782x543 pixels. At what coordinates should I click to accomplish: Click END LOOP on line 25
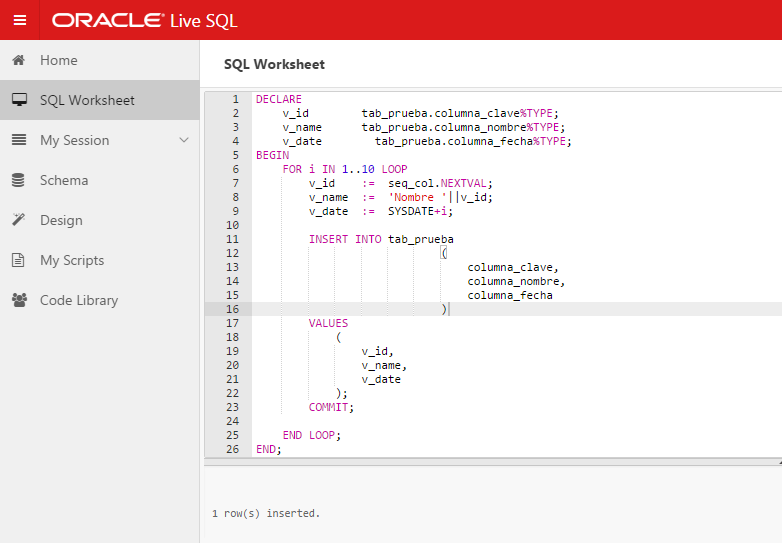coord(312,435)
